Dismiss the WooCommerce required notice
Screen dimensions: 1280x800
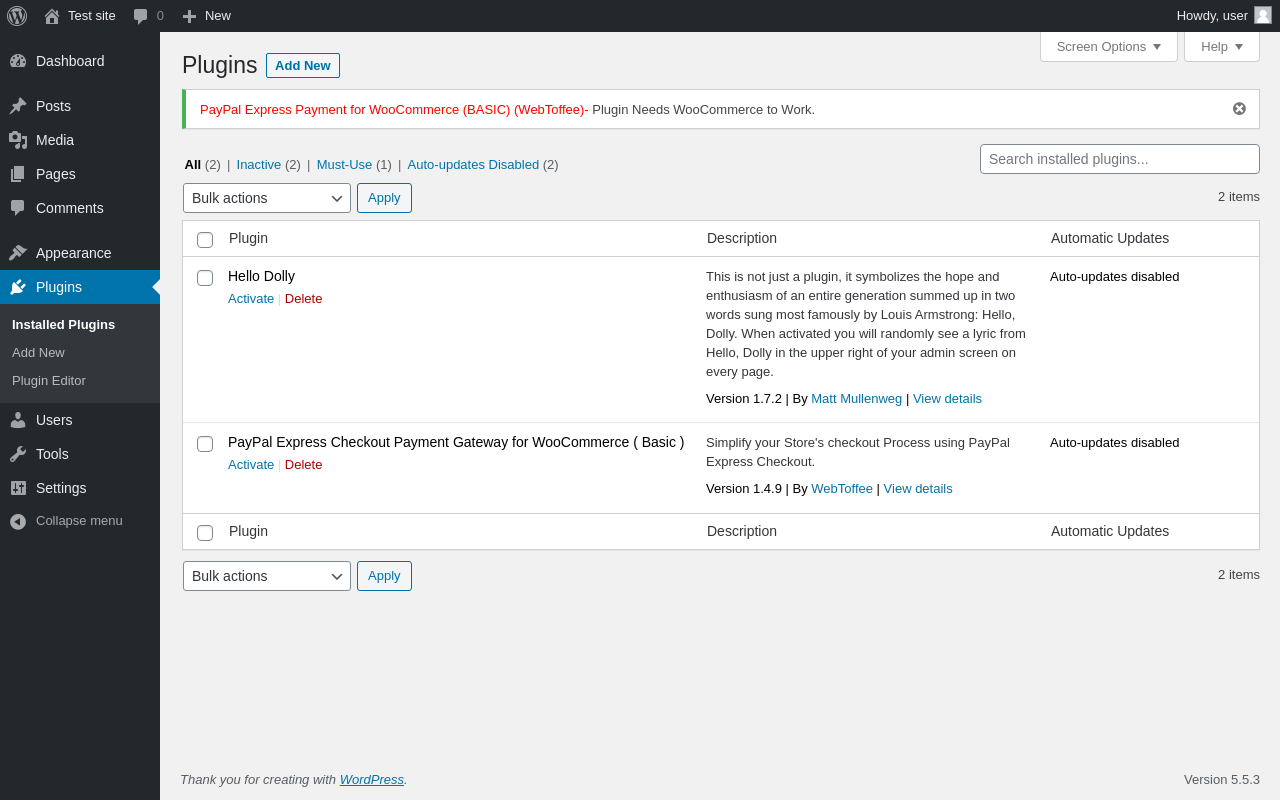pyautogui.click(x=1239, y=109)
